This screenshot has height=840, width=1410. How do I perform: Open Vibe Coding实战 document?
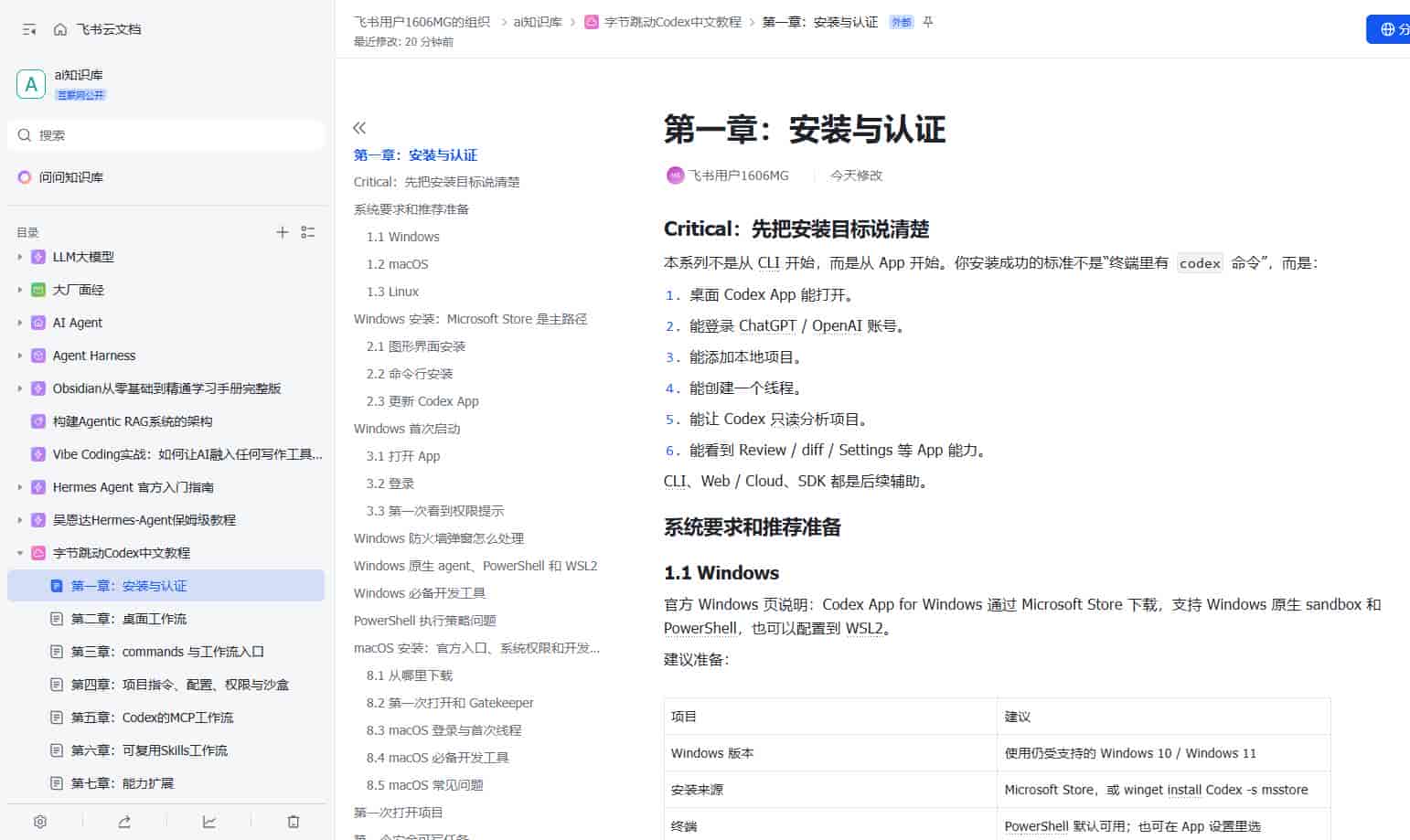[187, 454]
